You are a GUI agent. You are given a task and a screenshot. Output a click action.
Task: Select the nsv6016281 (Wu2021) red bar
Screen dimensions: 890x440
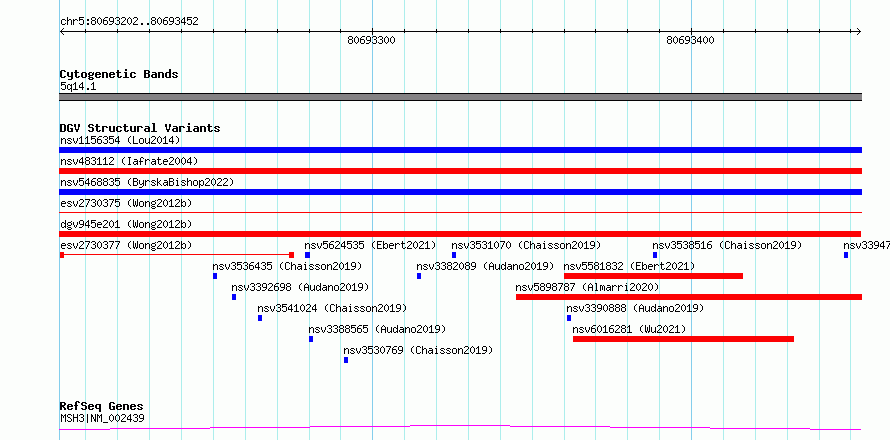click(683, 339)
